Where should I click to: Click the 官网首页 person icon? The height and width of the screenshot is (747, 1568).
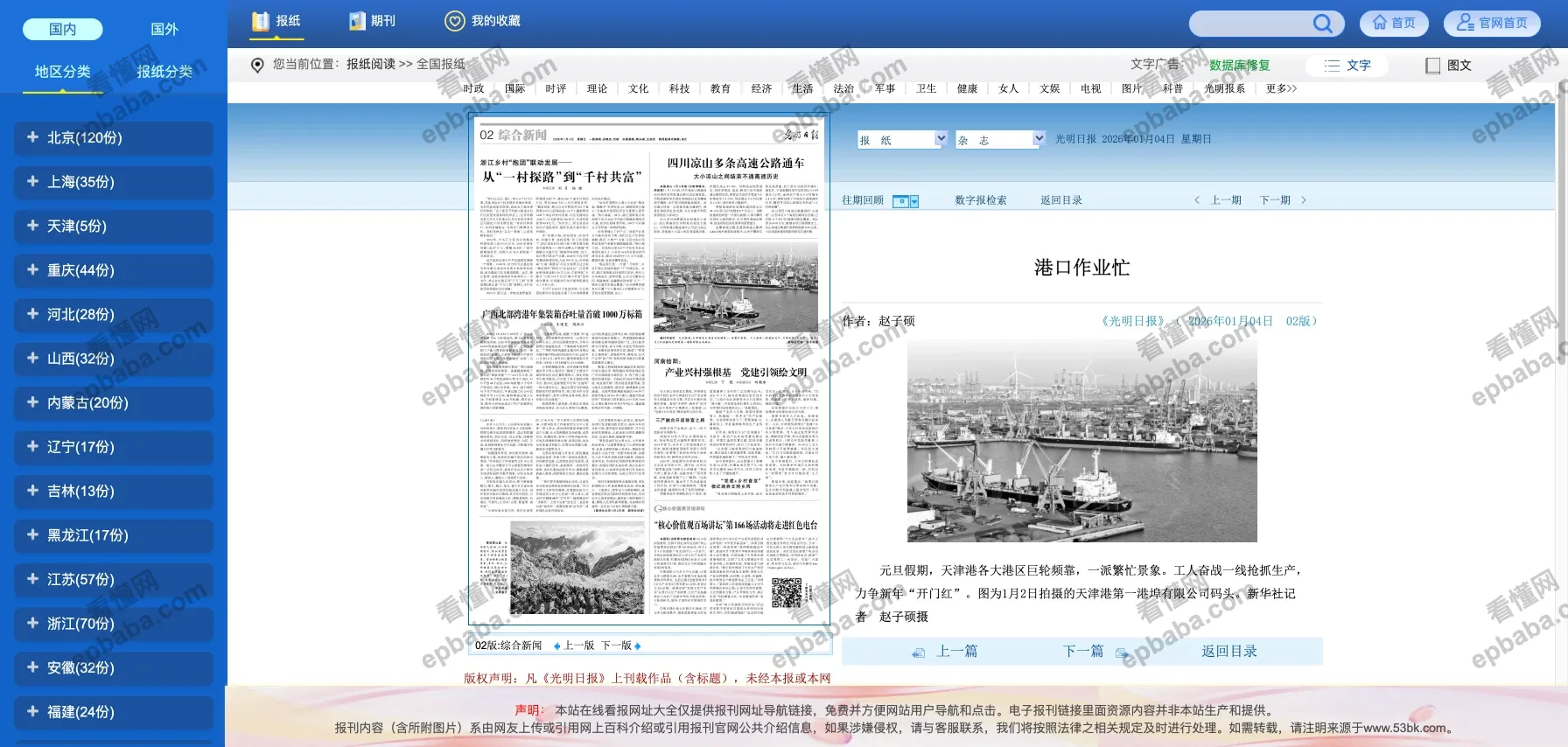1465,23
